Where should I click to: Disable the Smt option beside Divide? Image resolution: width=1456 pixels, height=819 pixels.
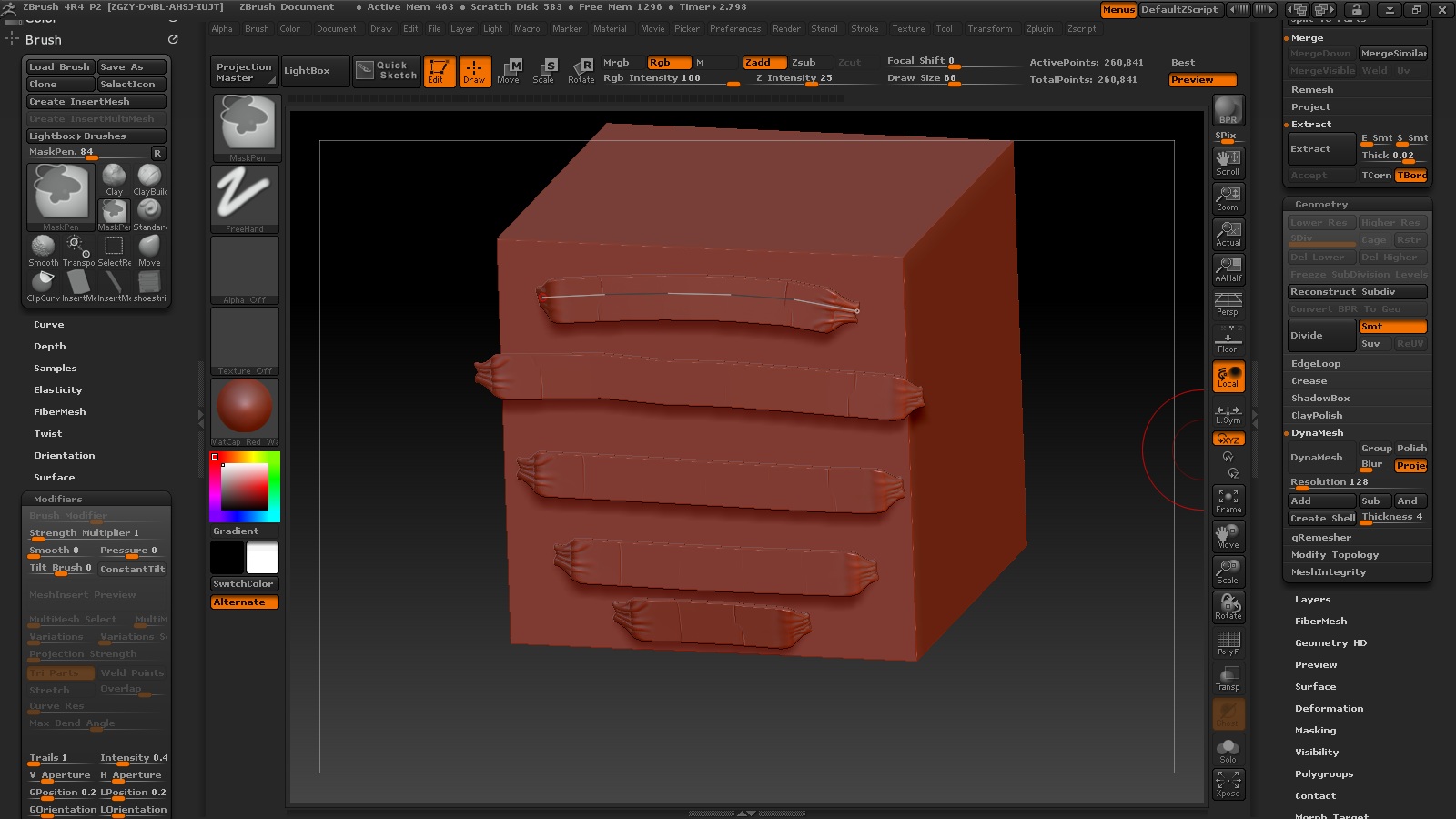point(1392,327)
